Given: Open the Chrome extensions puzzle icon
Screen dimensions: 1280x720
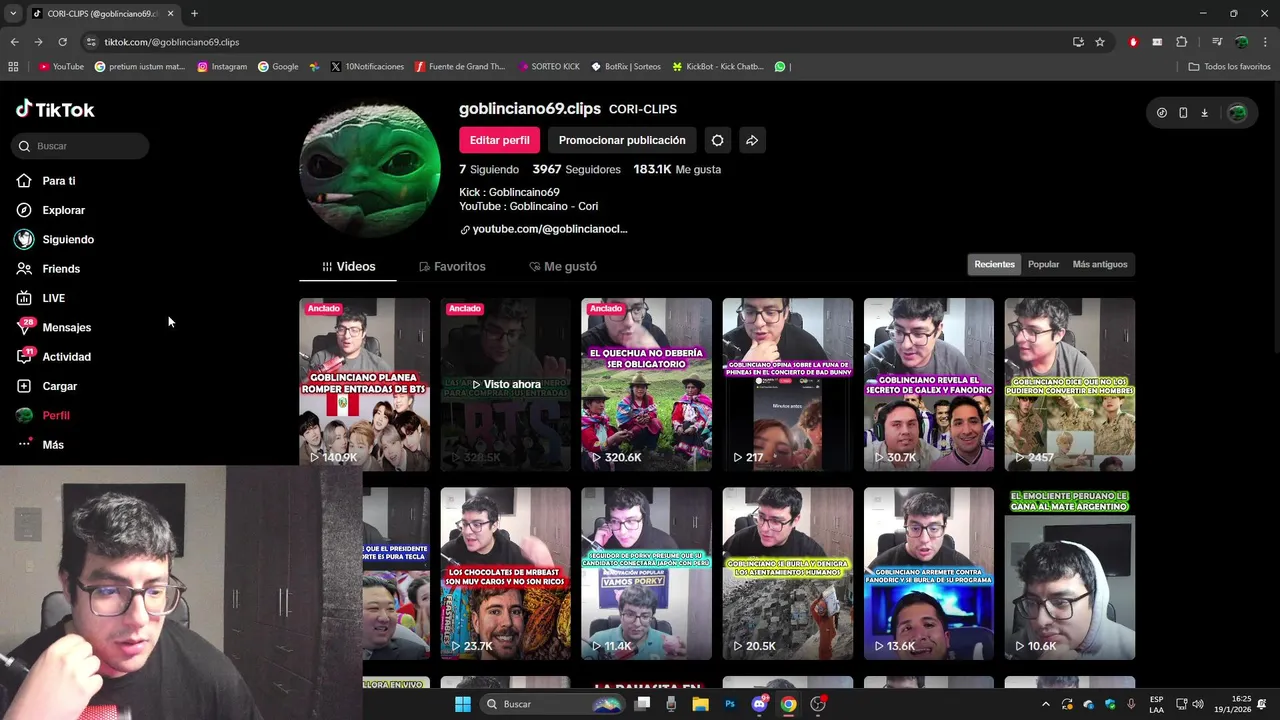Looking at the screenshot, I should tap(1182, 42).
